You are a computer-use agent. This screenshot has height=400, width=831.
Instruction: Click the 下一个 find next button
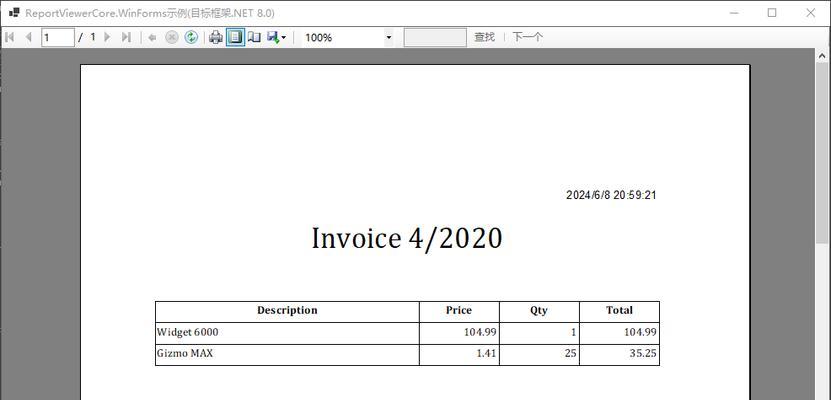coord(528,37)
